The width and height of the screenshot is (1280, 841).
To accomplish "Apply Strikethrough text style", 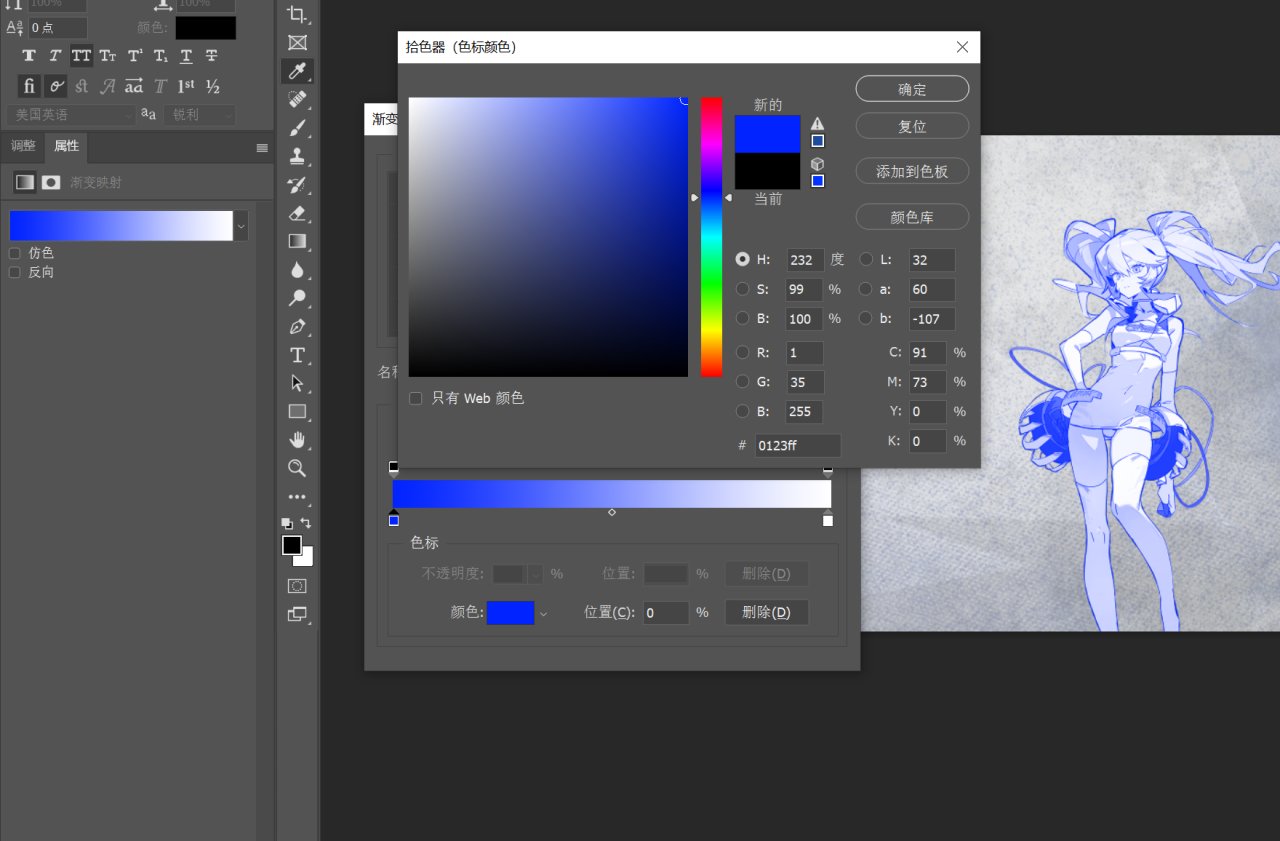I will pyautogui.click(x=212, y=56).
